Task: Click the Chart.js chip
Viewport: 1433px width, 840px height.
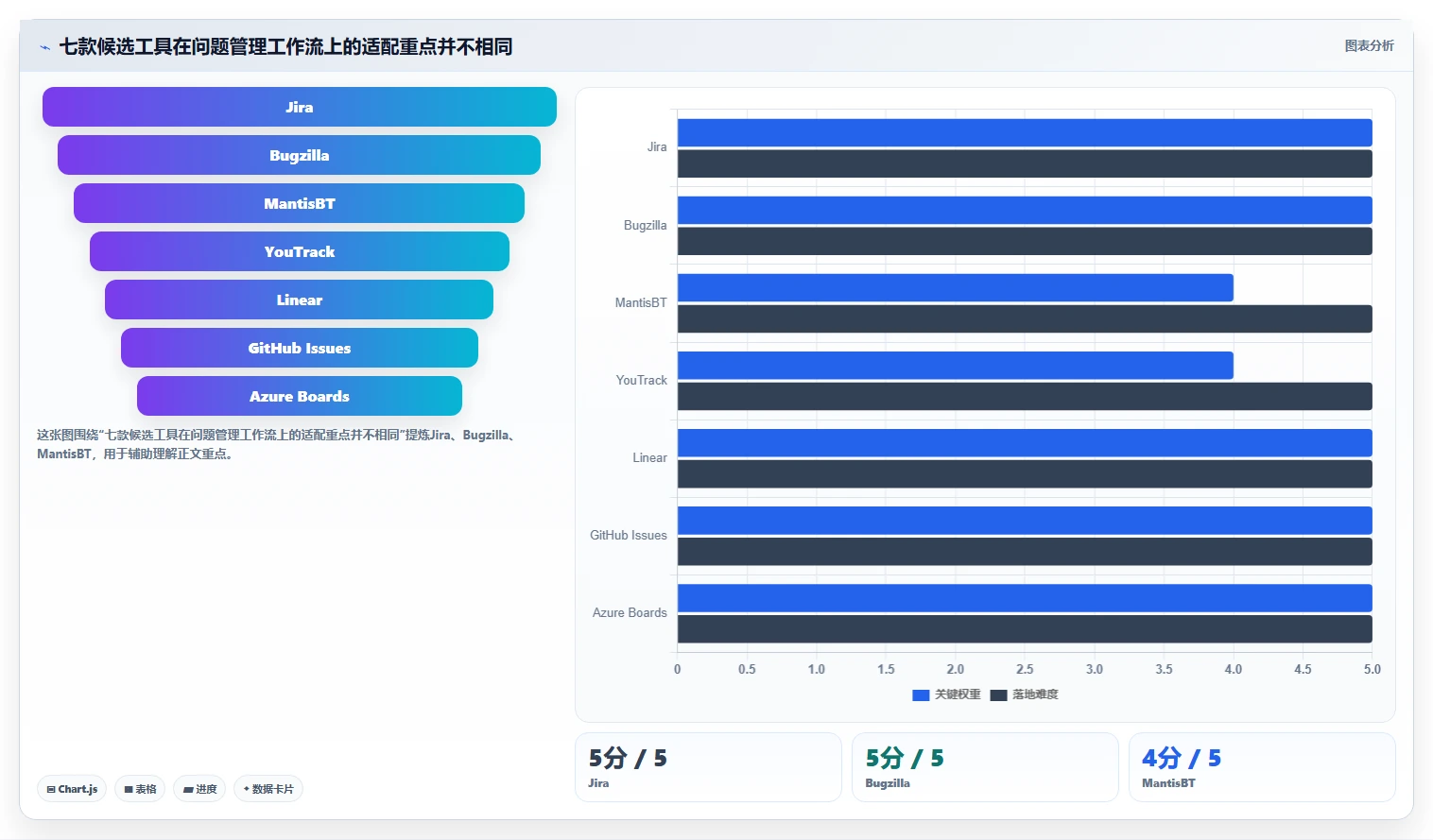Action: click(72, 789)
